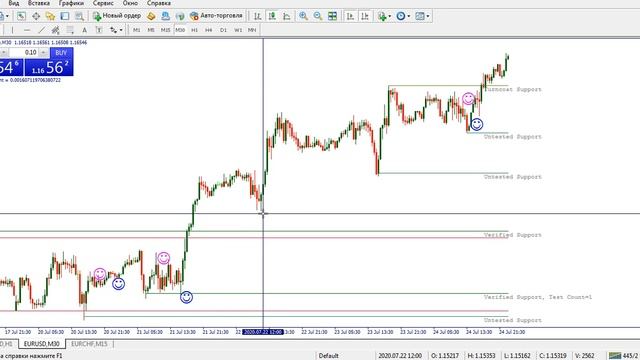Select the horizontal line drawing tool
This screenshot has width=640, height=360.
click(27, 30)
